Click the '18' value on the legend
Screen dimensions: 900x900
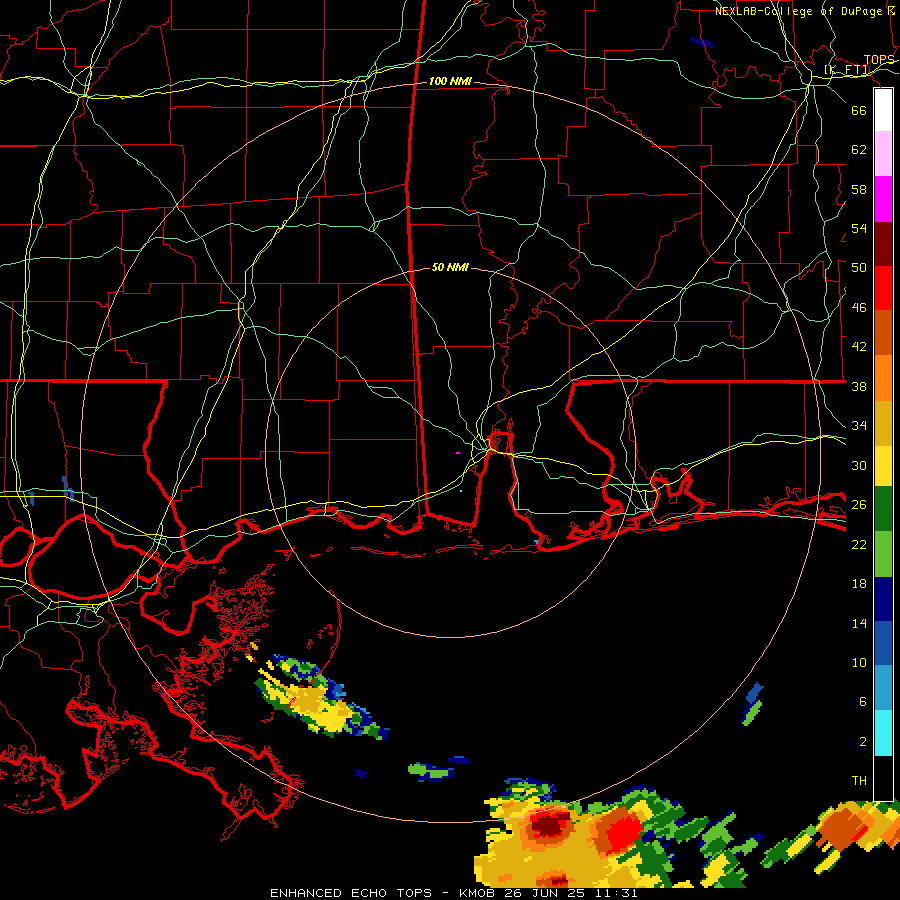(x=859, y=584)
